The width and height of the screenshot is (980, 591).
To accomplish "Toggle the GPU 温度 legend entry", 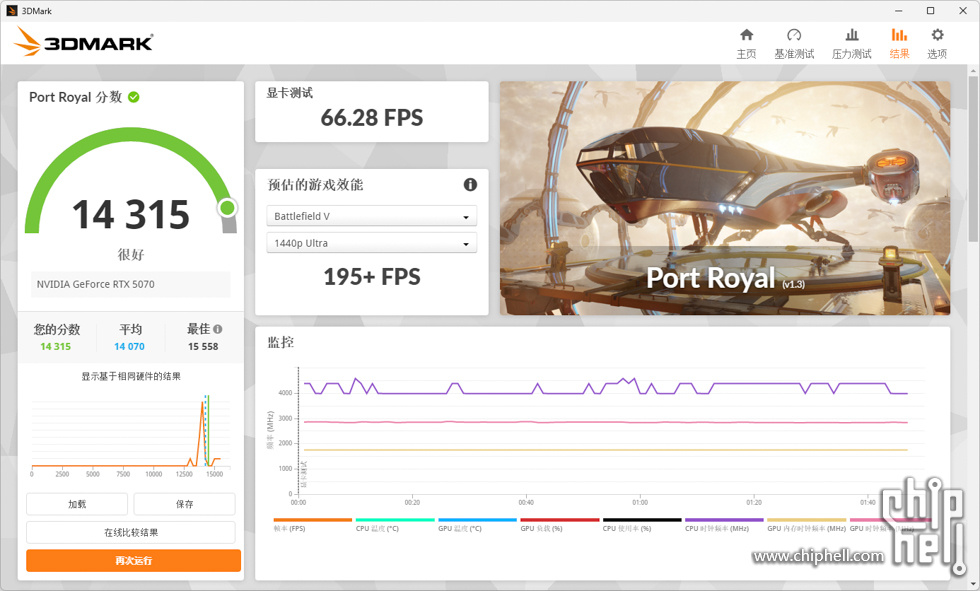I will (x=460, y=527).
